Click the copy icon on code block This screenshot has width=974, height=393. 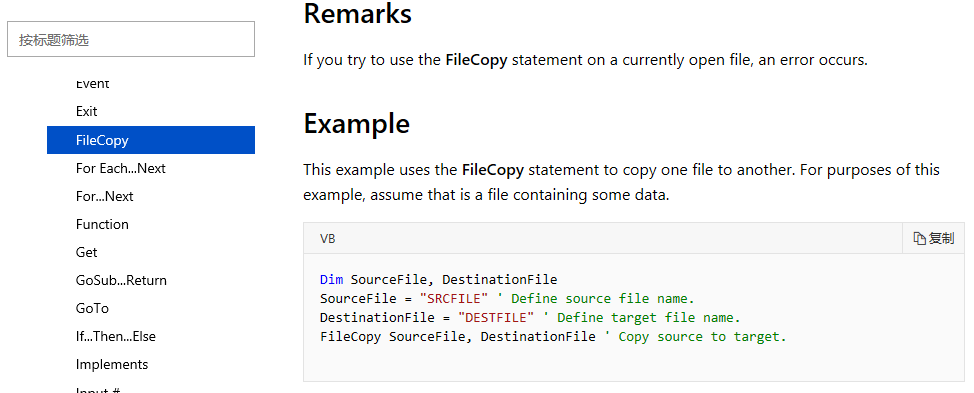(919, 238)
